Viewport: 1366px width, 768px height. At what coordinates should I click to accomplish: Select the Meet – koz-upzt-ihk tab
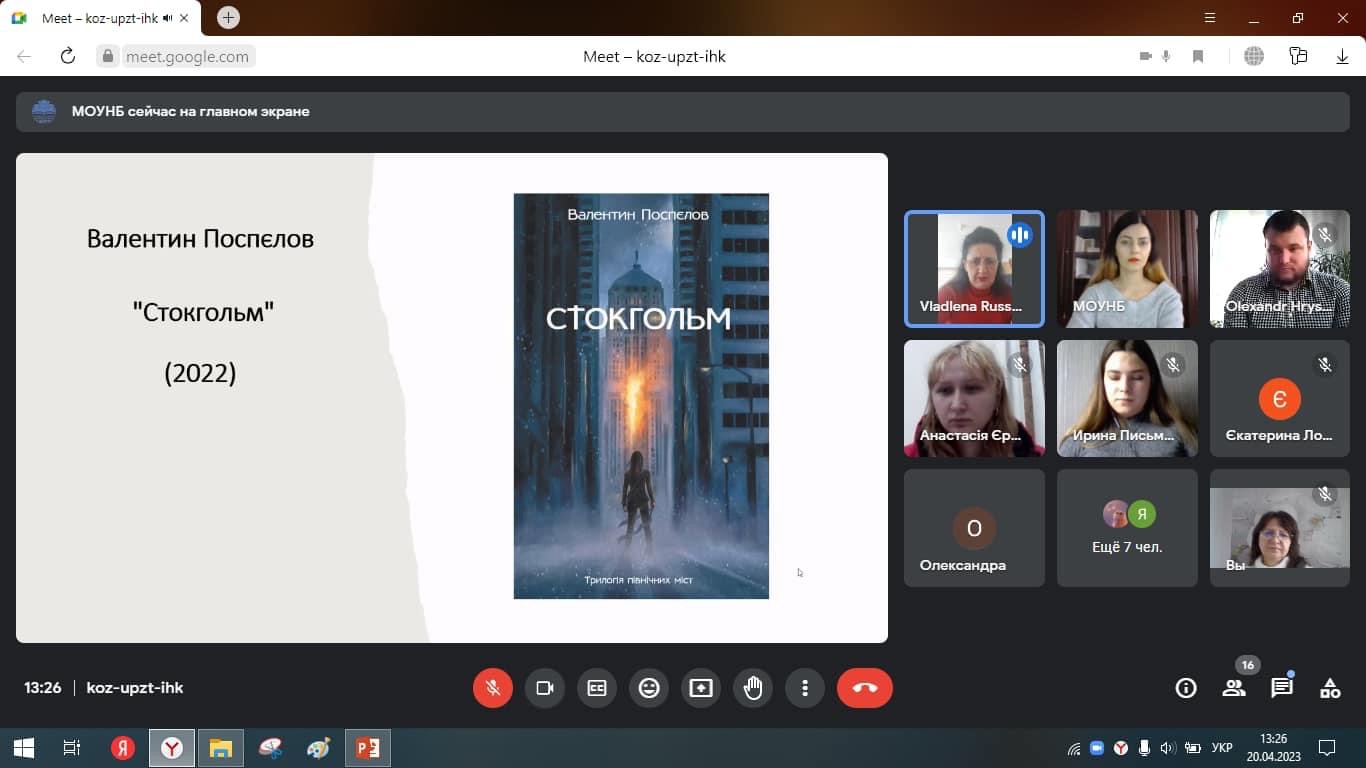[x=100, y=18]
